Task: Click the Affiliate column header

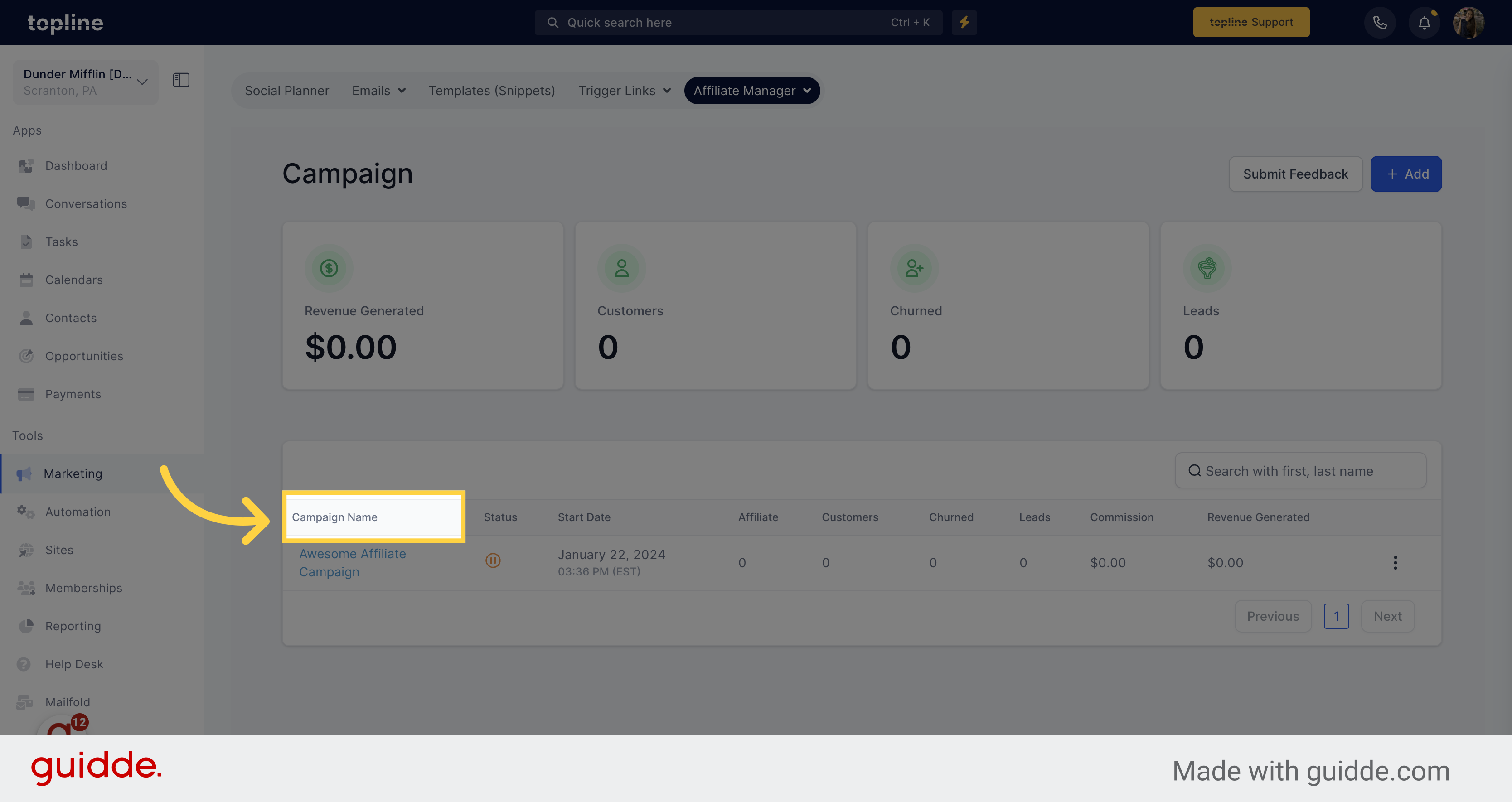Action: pyautogui.click(x=758, y=517)
